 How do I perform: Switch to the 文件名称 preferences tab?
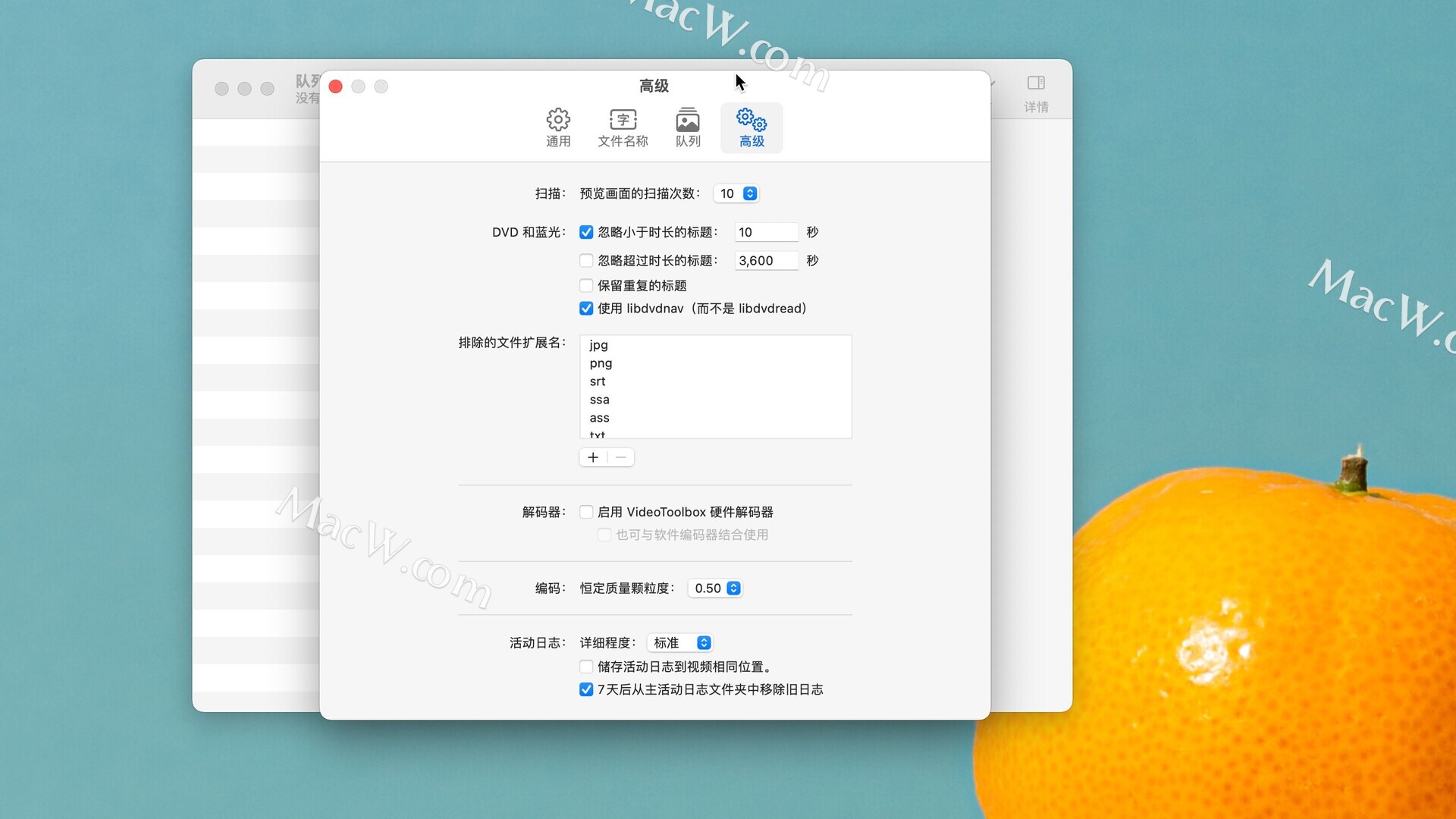click(623, 127)
